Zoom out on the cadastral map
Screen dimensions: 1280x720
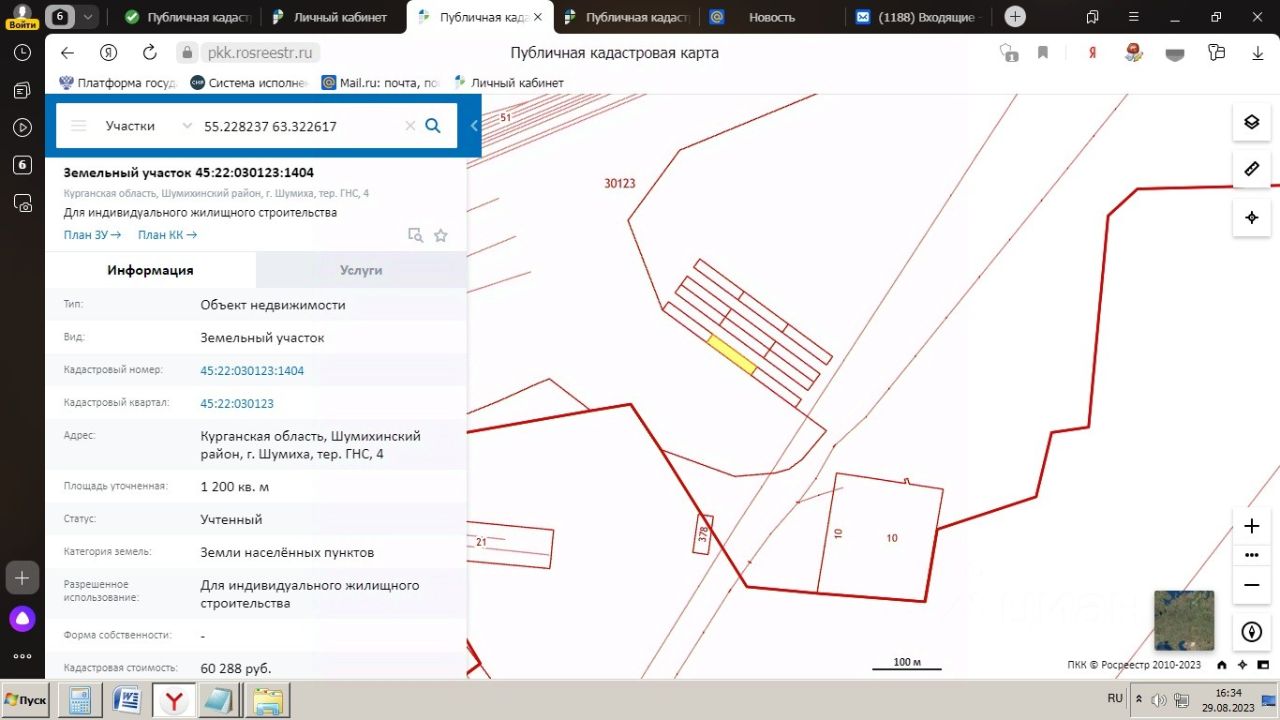1251,585
